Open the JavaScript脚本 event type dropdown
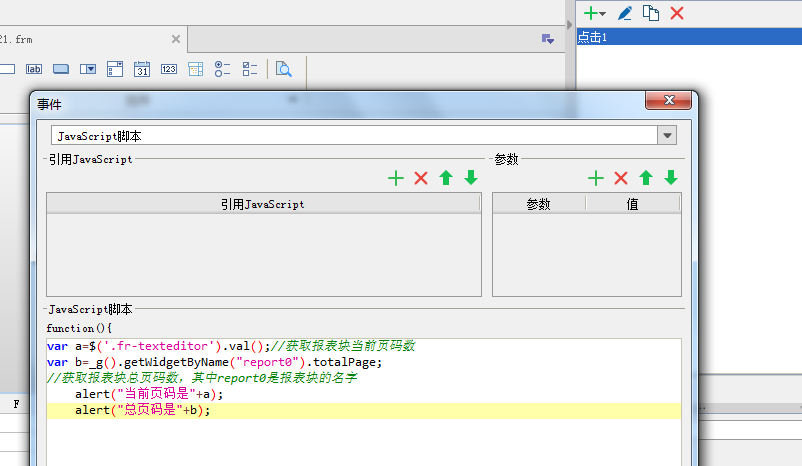The image size is (802, 466). tap(667, 136)
